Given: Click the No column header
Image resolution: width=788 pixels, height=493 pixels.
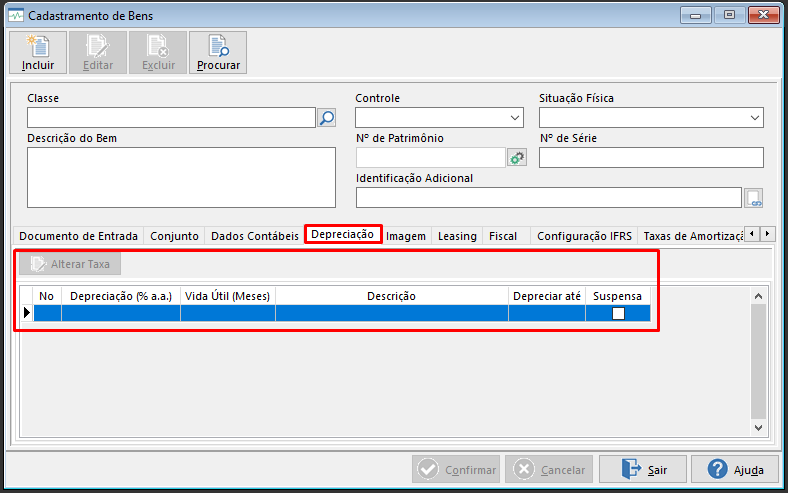Looking at the screenshot, I should point(47,296).
